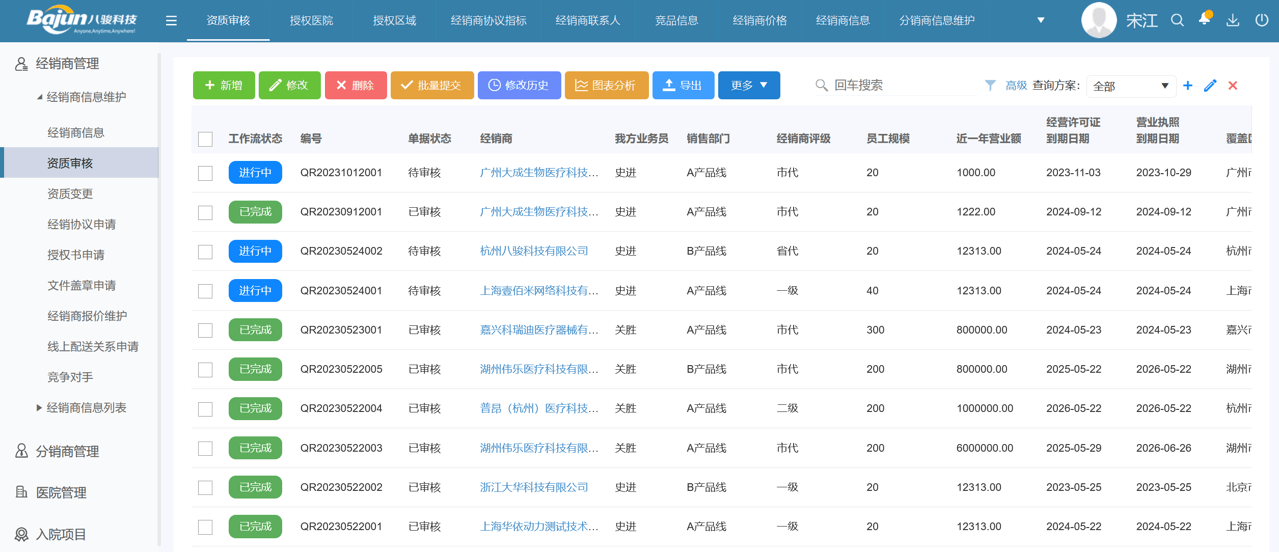Click the red X delete-scheme icon
This screenshot has height=552, width=1279.
[1233, 86]
